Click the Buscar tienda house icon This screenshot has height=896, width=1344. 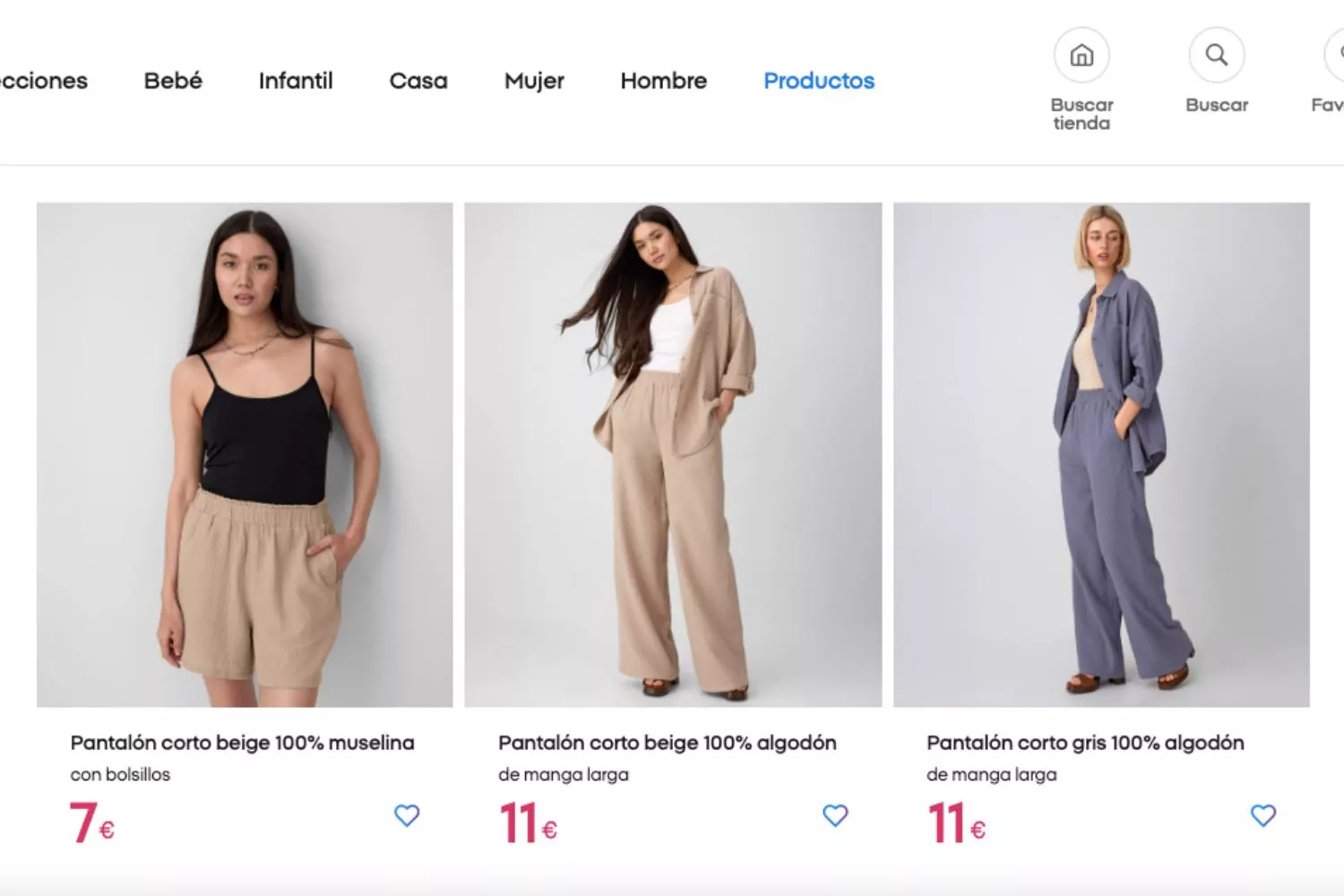[x=1081, y=56]
